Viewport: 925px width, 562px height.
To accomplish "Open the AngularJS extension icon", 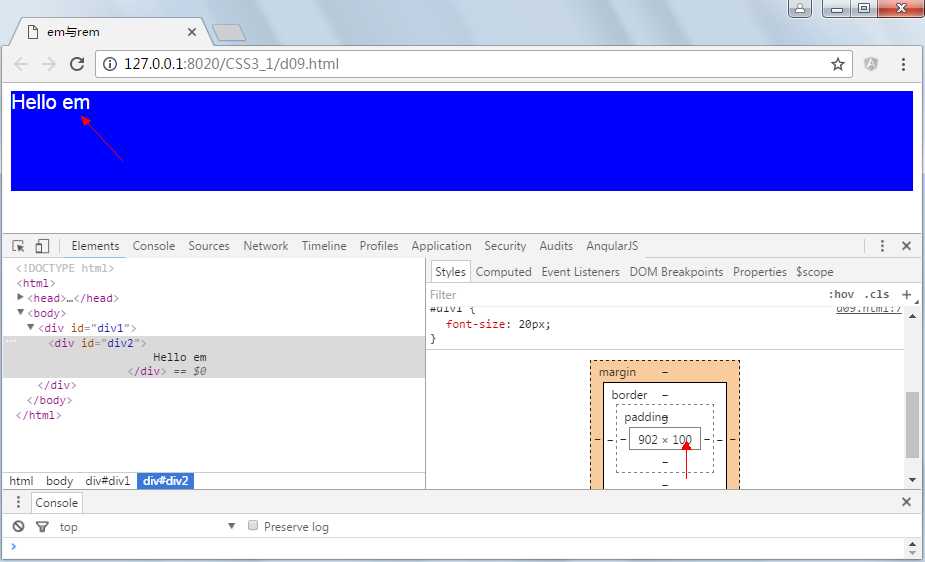I will click(871, 64).
